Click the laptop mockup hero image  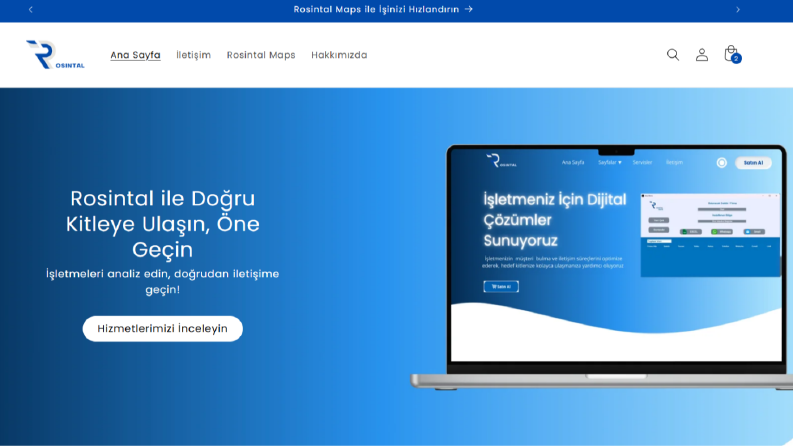pyautogui.click(x=602, y=267)
